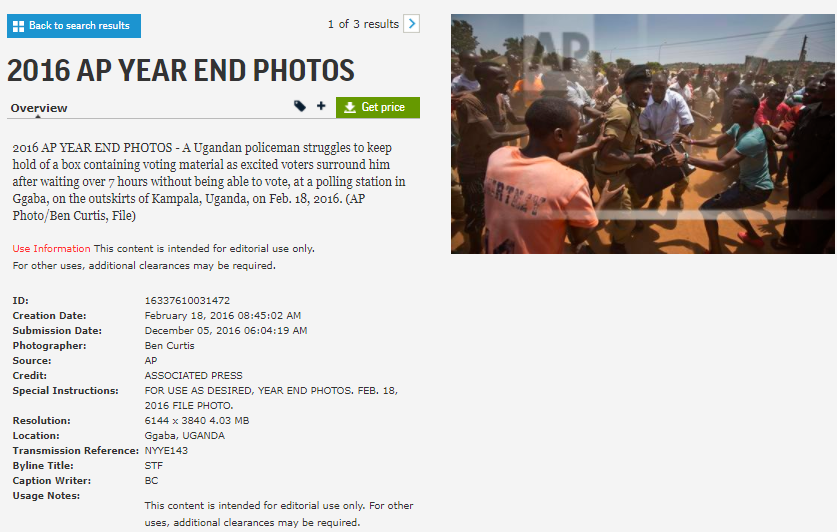Go back to search results

[x=74, y=26]
